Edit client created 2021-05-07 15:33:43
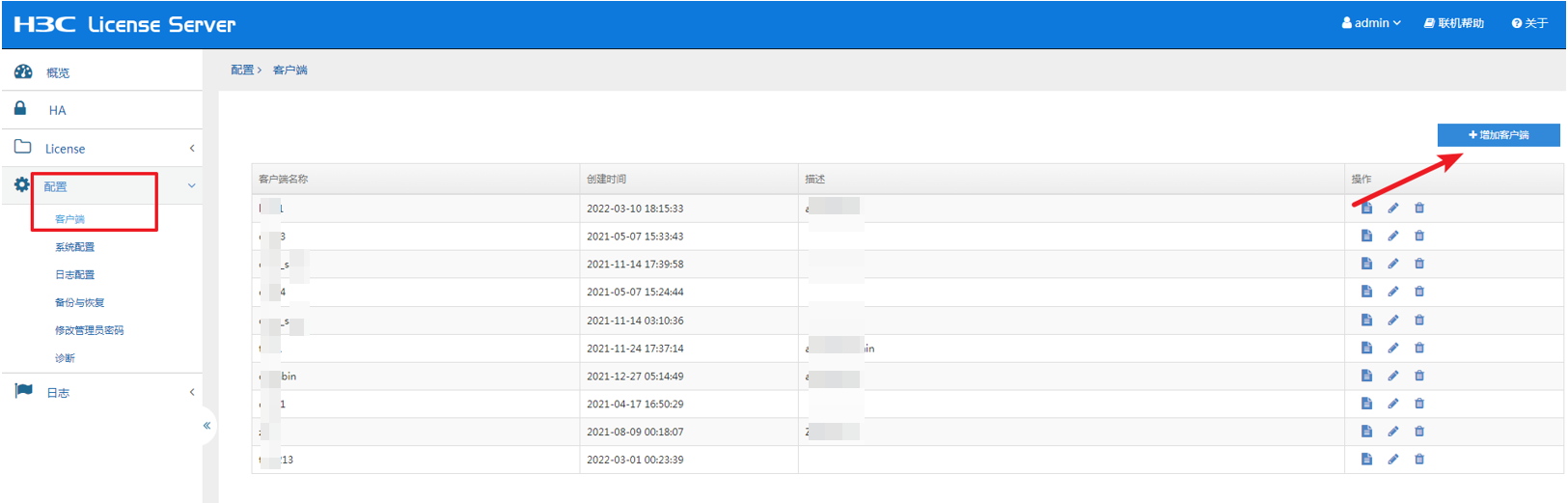 pos(1393,236)
